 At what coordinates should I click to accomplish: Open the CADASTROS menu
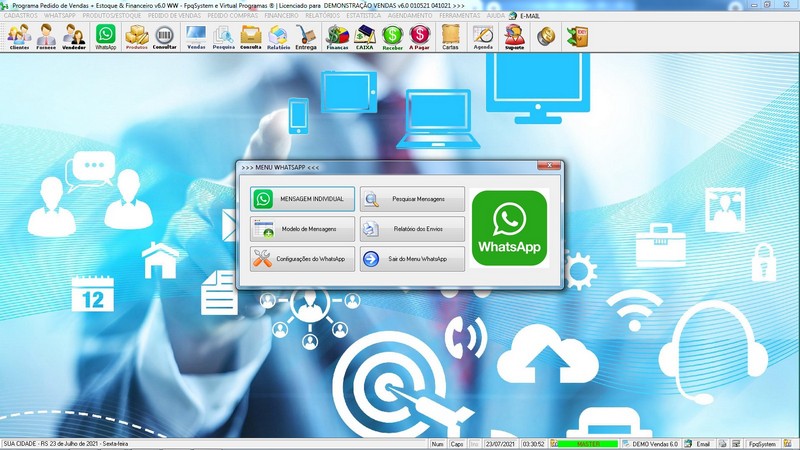[x=20, y=16]
